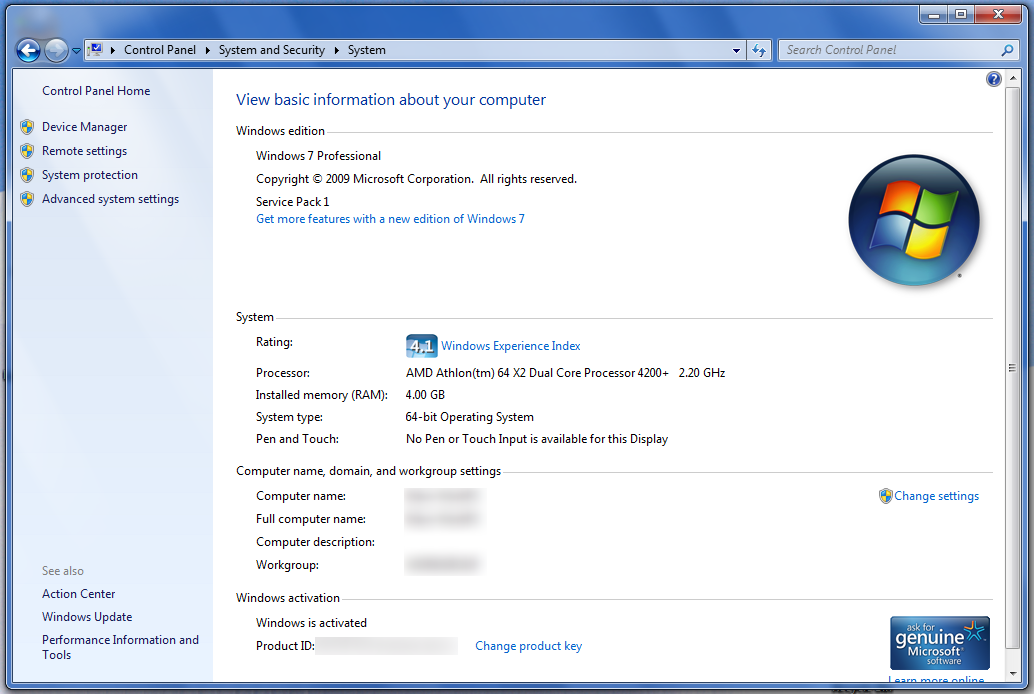Click the computer icon in address bar

96,49
